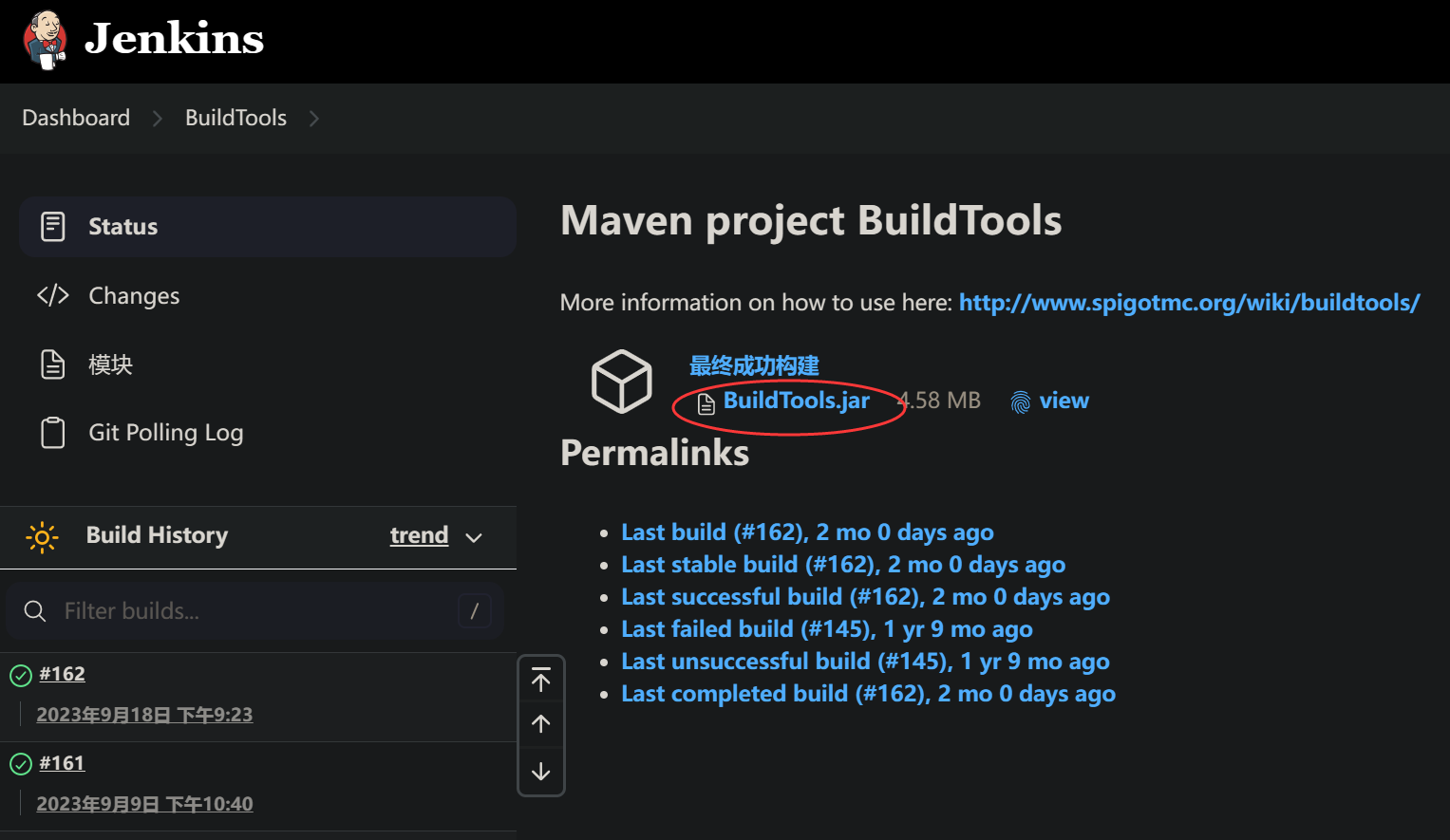Click the 模块 document icon
The width and height of the screenshot is (1450, 840).
pyautogui.click(x=53, y=364)
